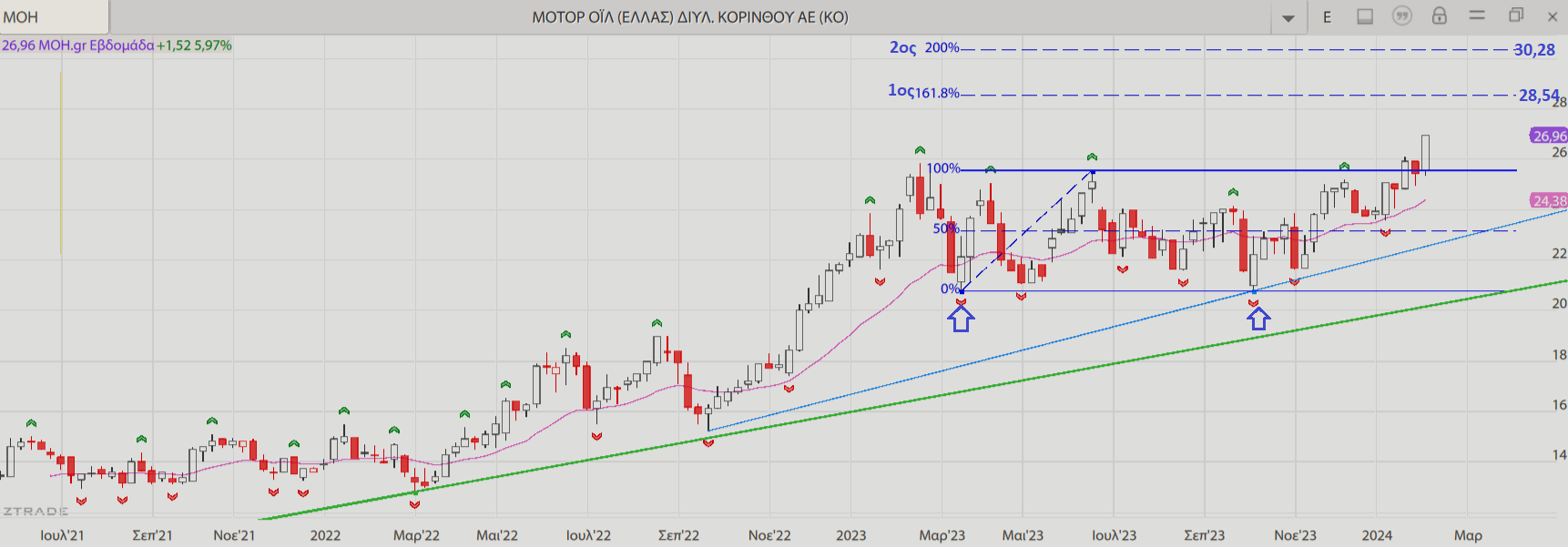Click the pink 24,38 moving average tag
1568x547 pixels.
point(1549,201)
